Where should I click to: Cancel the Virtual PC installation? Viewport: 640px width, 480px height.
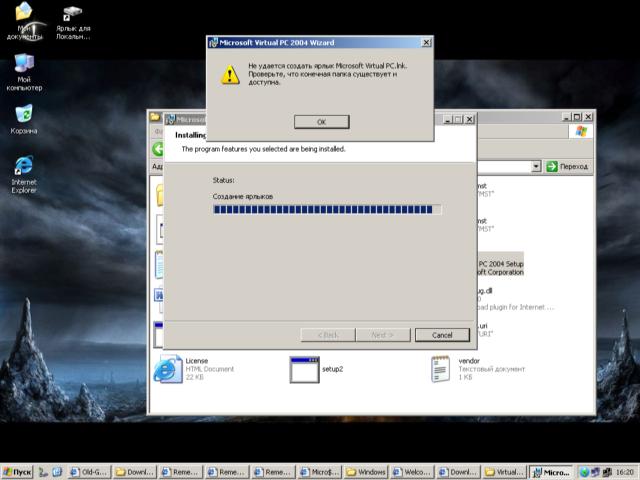click(x=442, y=335)
